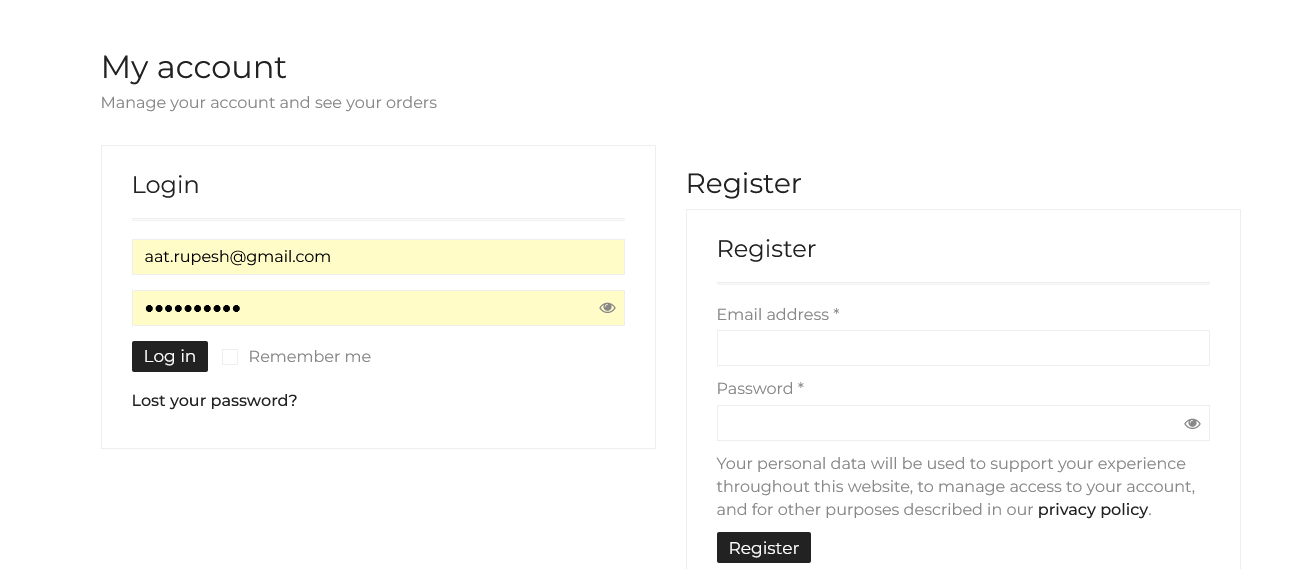This screenshot has height=569, width=1303.
Task: Show the login password using the eye icon
Action: 607,308
